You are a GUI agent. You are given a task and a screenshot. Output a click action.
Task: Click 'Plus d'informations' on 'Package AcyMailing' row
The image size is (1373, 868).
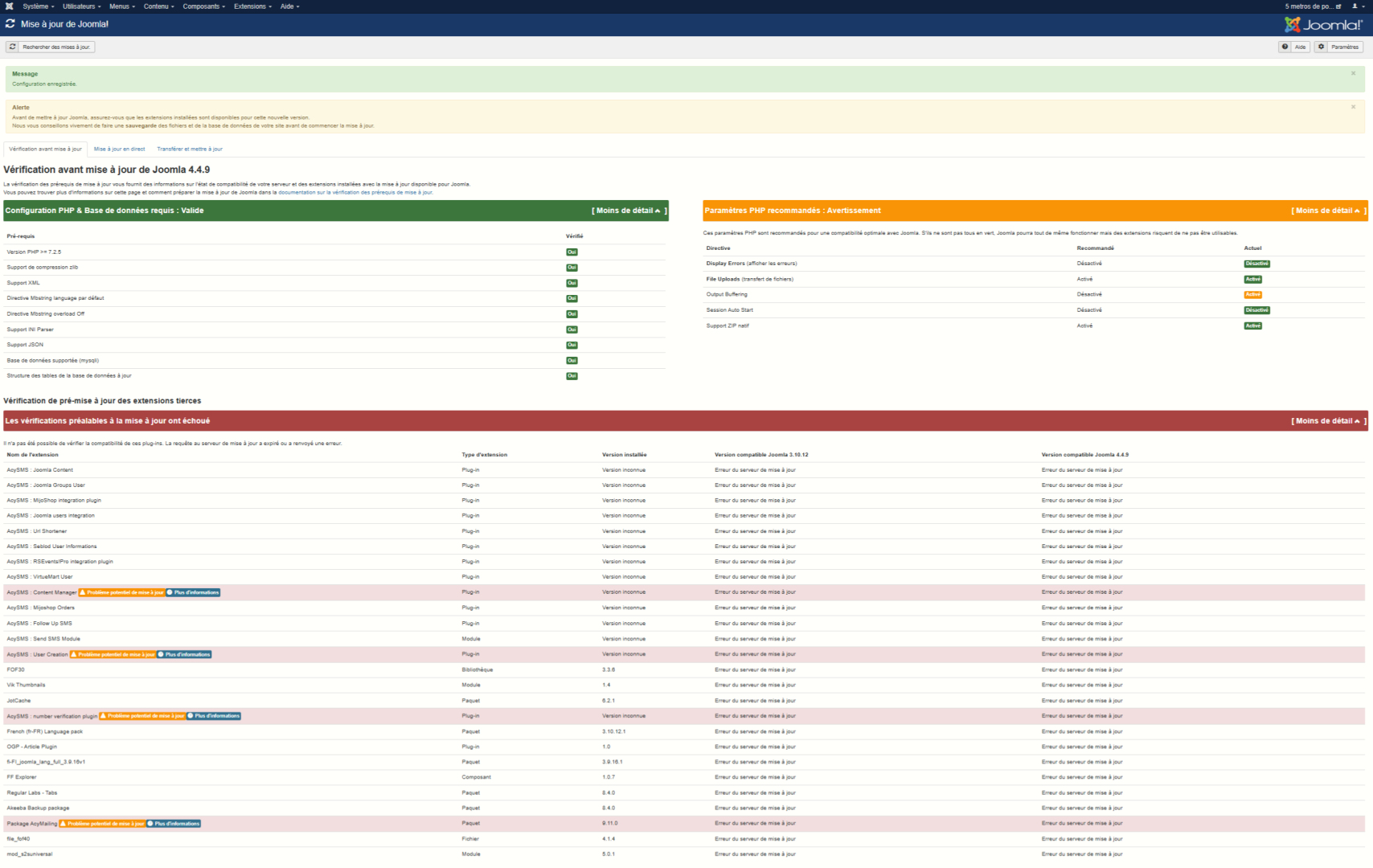click(x=174, y=824)
